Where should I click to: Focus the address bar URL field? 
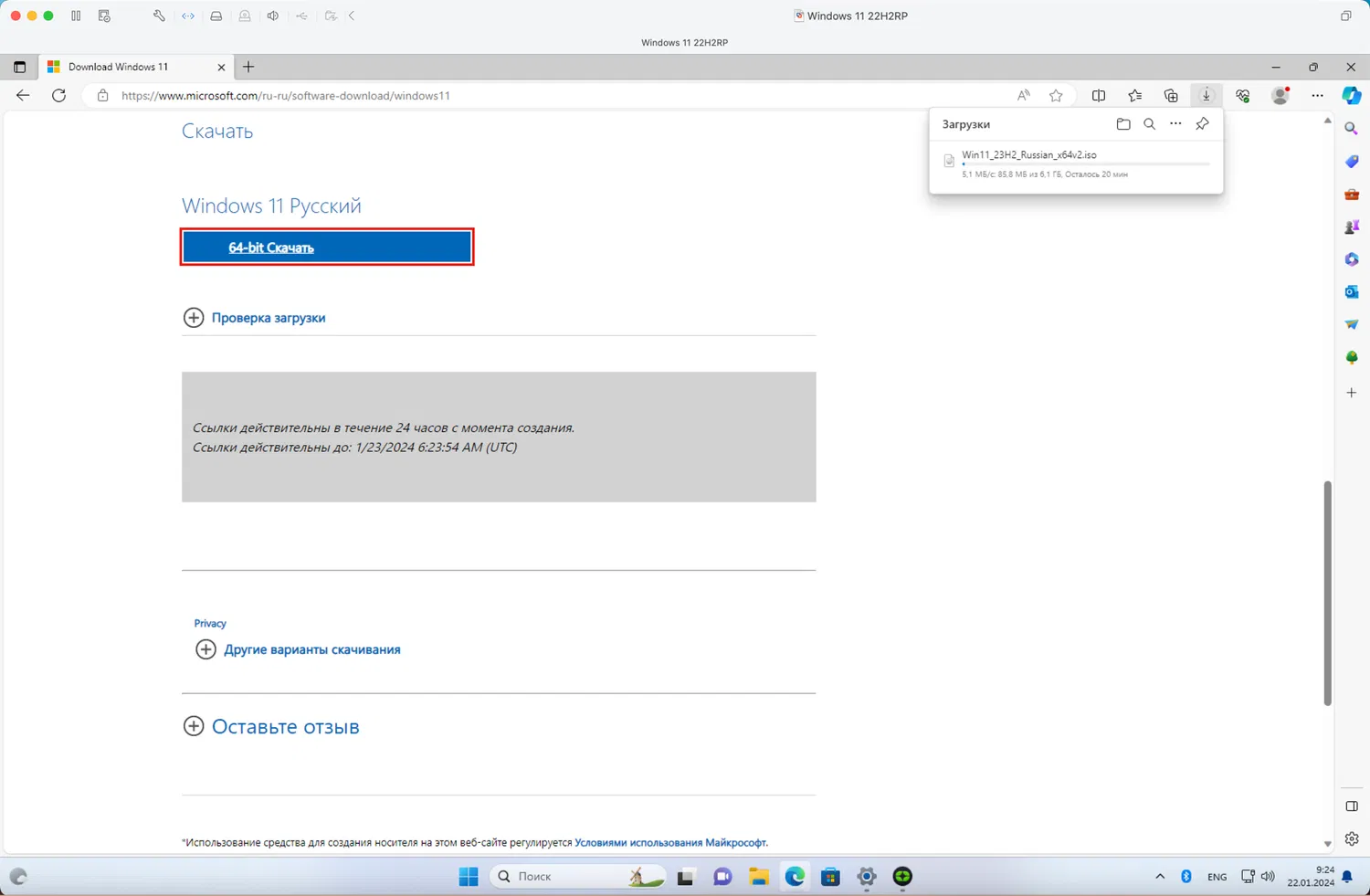click(x=559, y=95)
